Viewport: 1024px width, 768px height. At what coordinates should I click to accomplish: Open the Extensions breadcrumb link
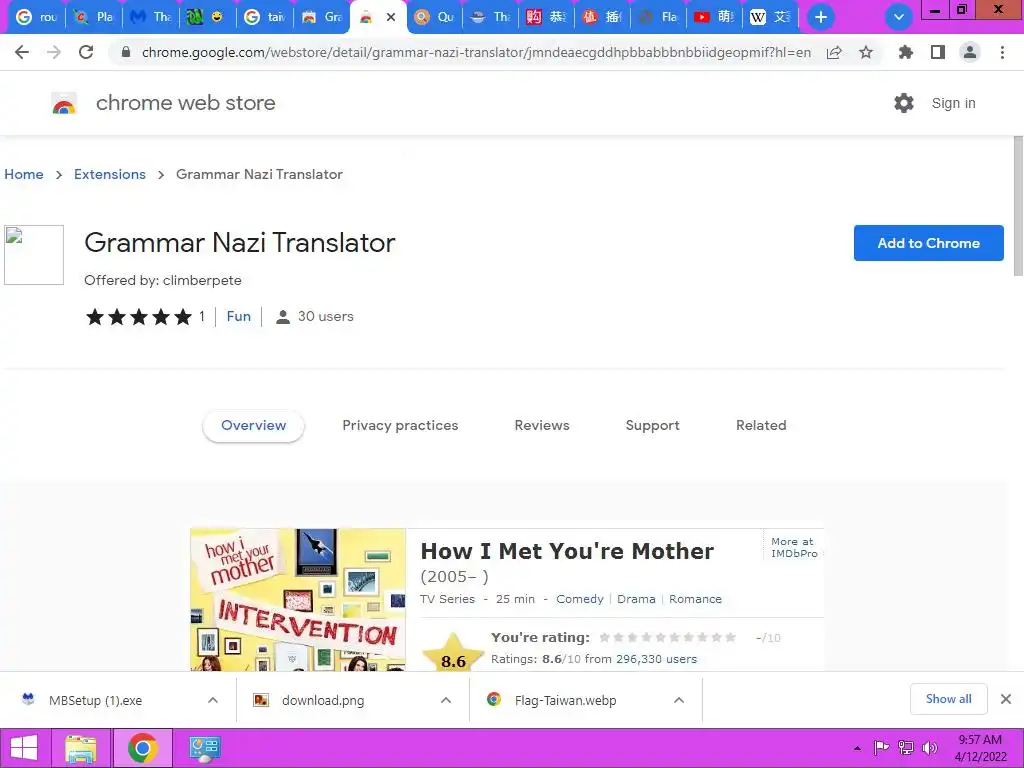110,174
